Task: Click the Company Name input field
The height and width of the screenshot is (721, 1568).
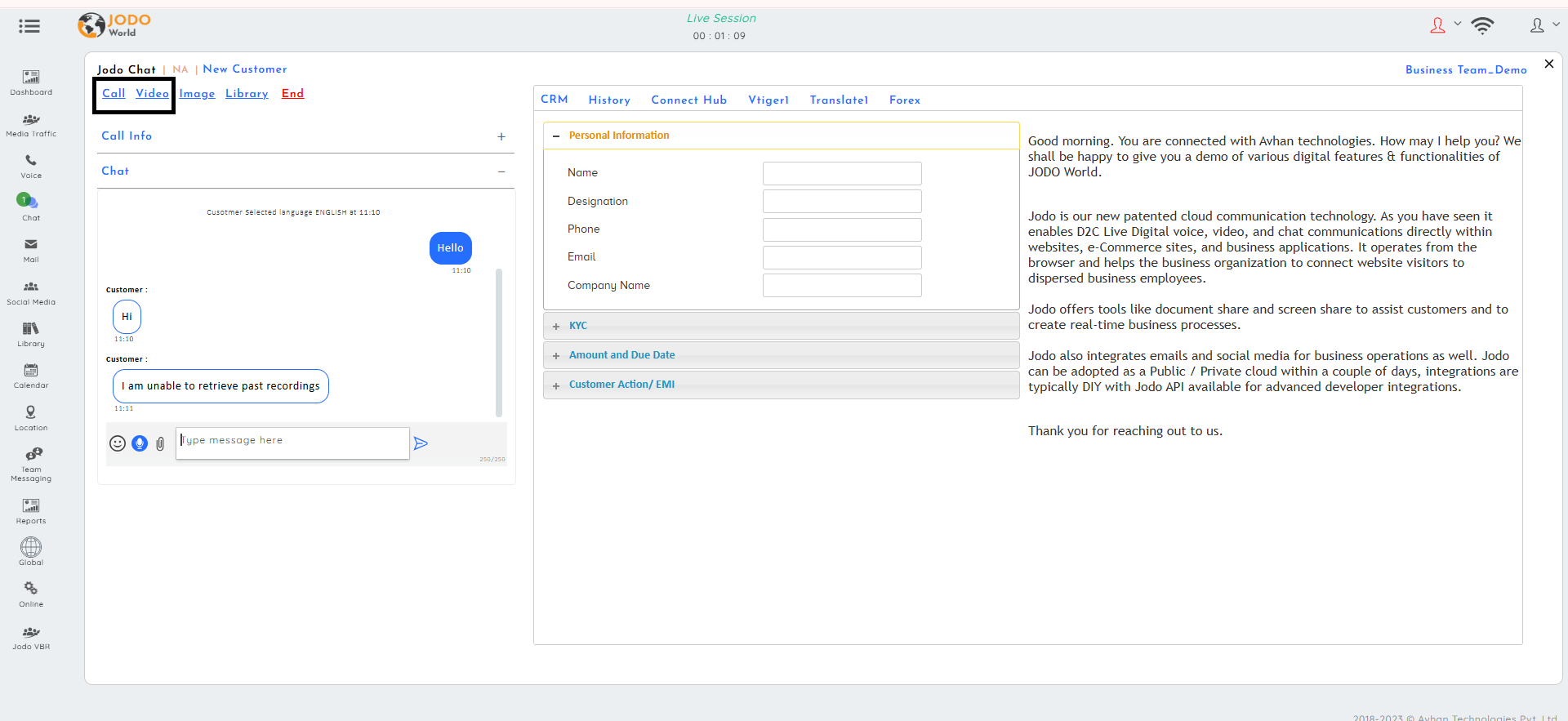Action: tap(842, 286)
